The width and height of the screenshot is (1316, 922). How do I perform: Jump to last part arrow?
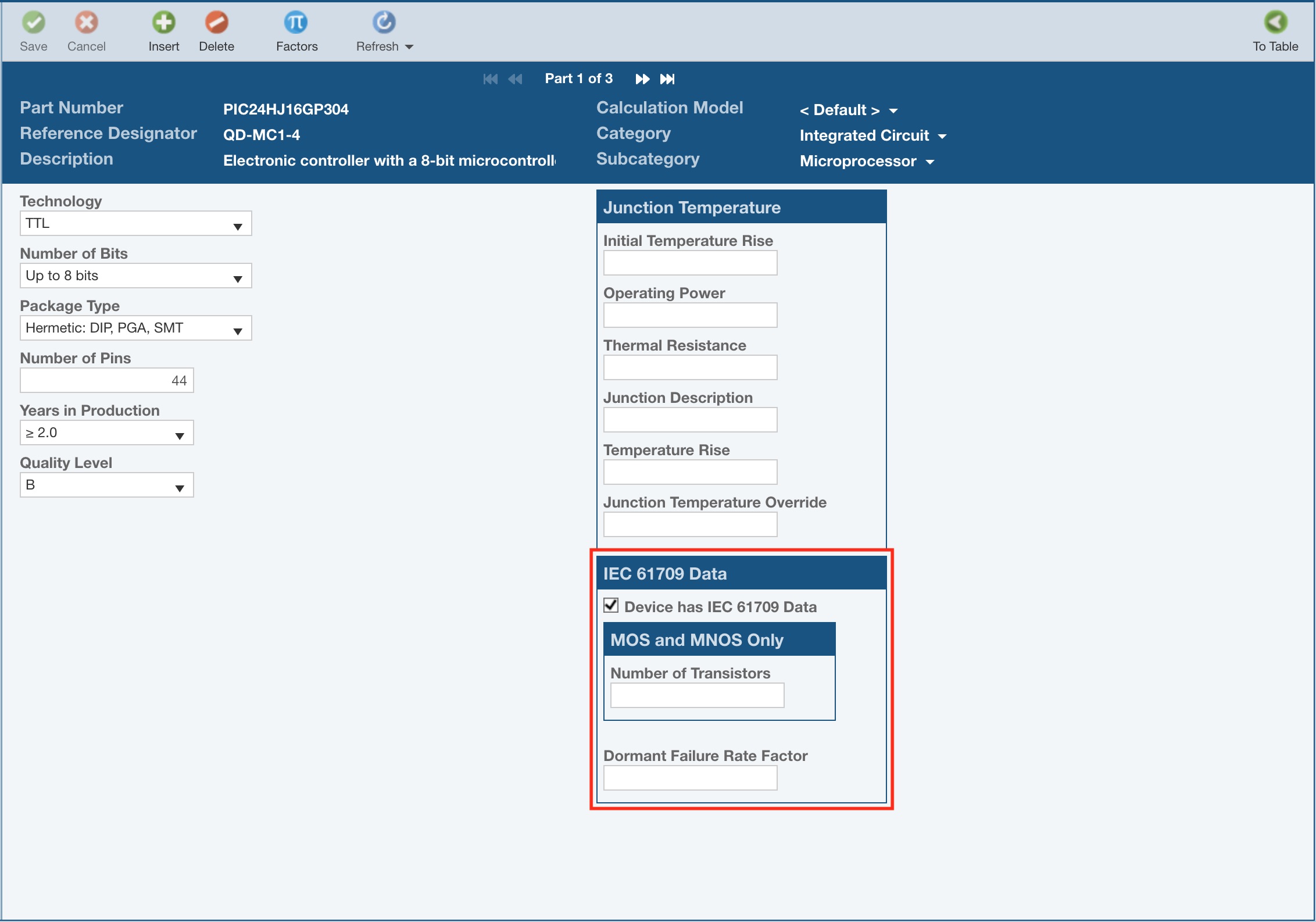pyautogui.click(x=667, y=79)
